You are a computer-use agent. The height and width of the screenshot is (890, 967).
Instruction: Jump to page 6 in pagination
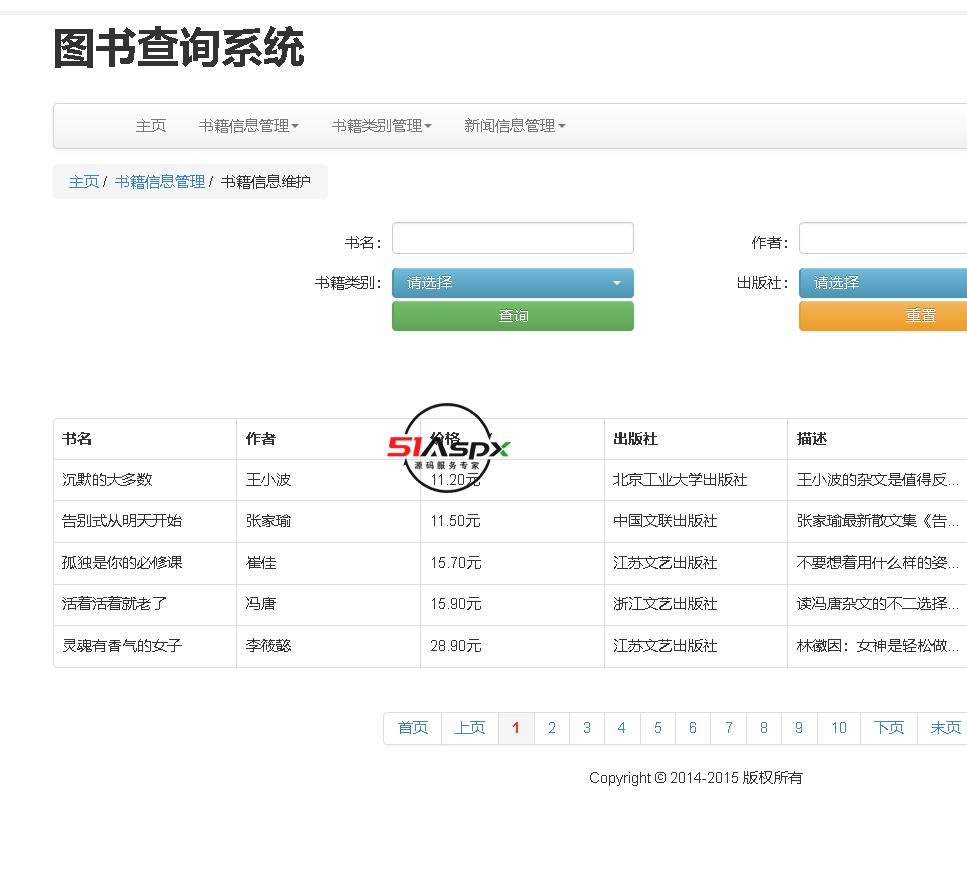(x=693, y=728)
